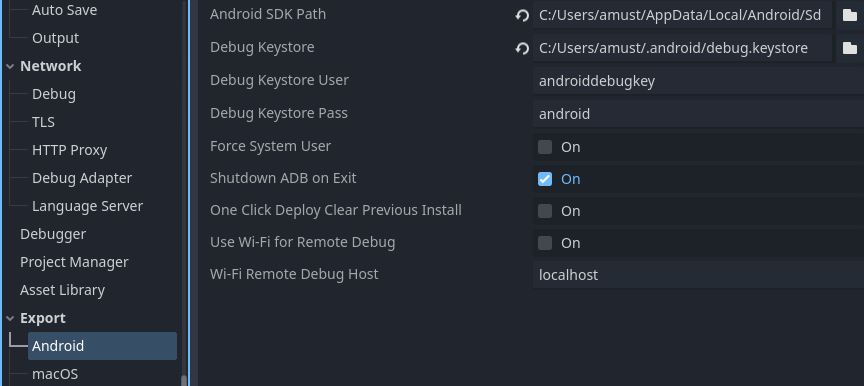Enable One Click Deploy Clear Previous Install

point(545,211)
